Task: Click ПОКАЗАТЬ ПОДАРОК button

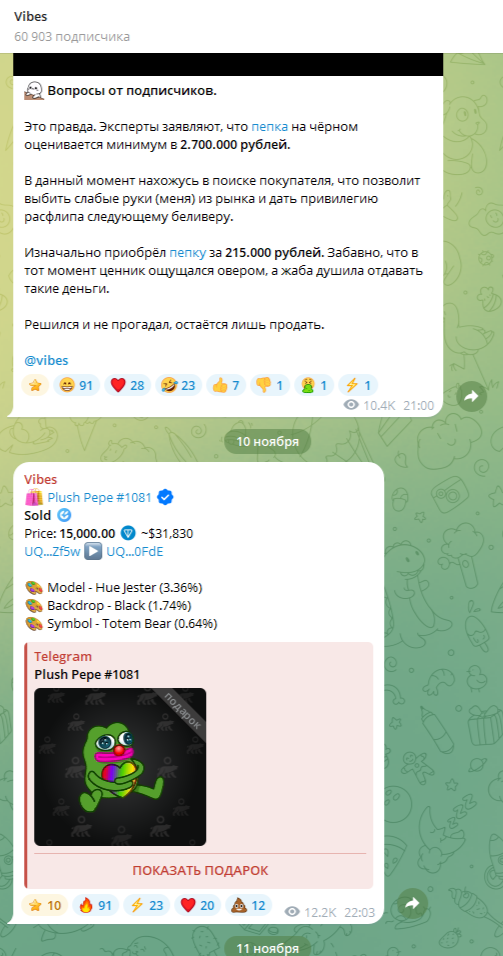Action: pyautogui.click(x=200, y=871)
